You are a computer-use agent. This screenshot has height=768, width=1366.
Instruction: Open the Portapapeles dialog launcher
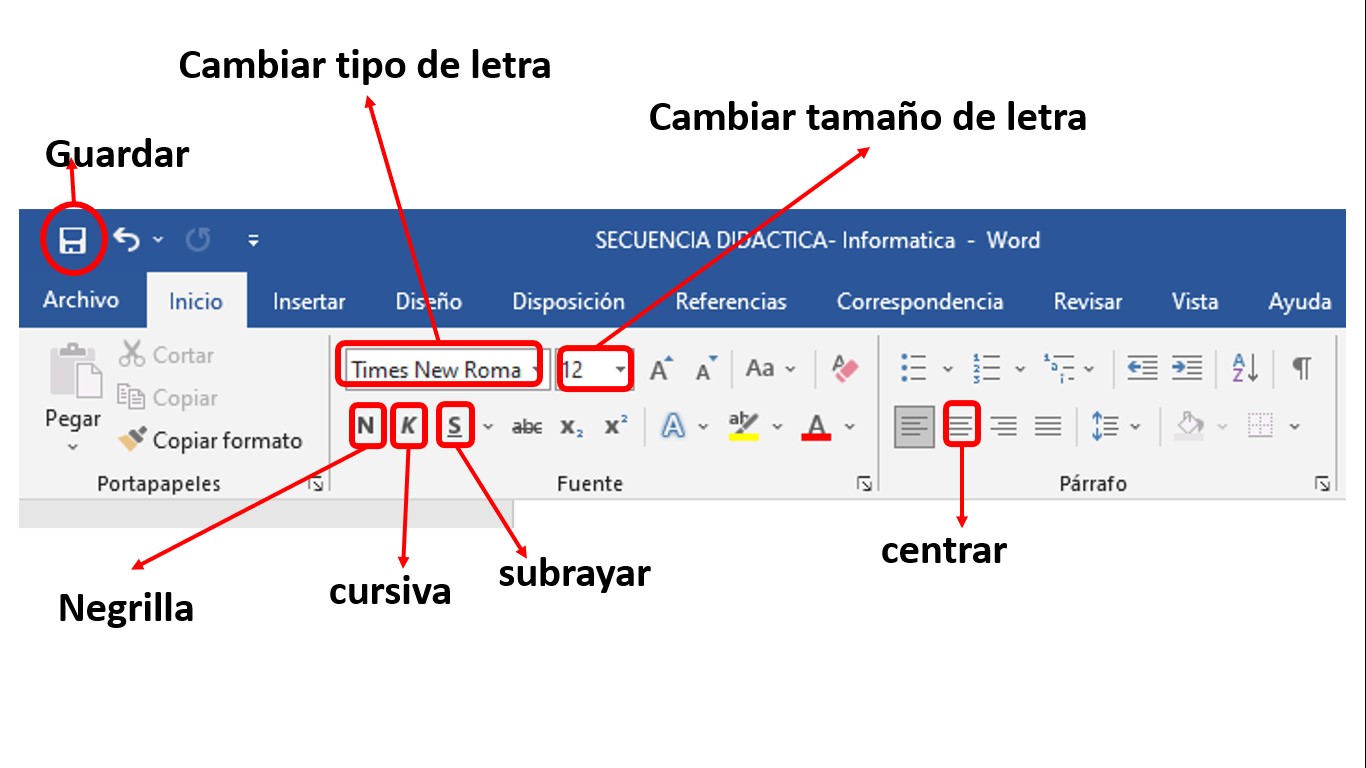317,485
